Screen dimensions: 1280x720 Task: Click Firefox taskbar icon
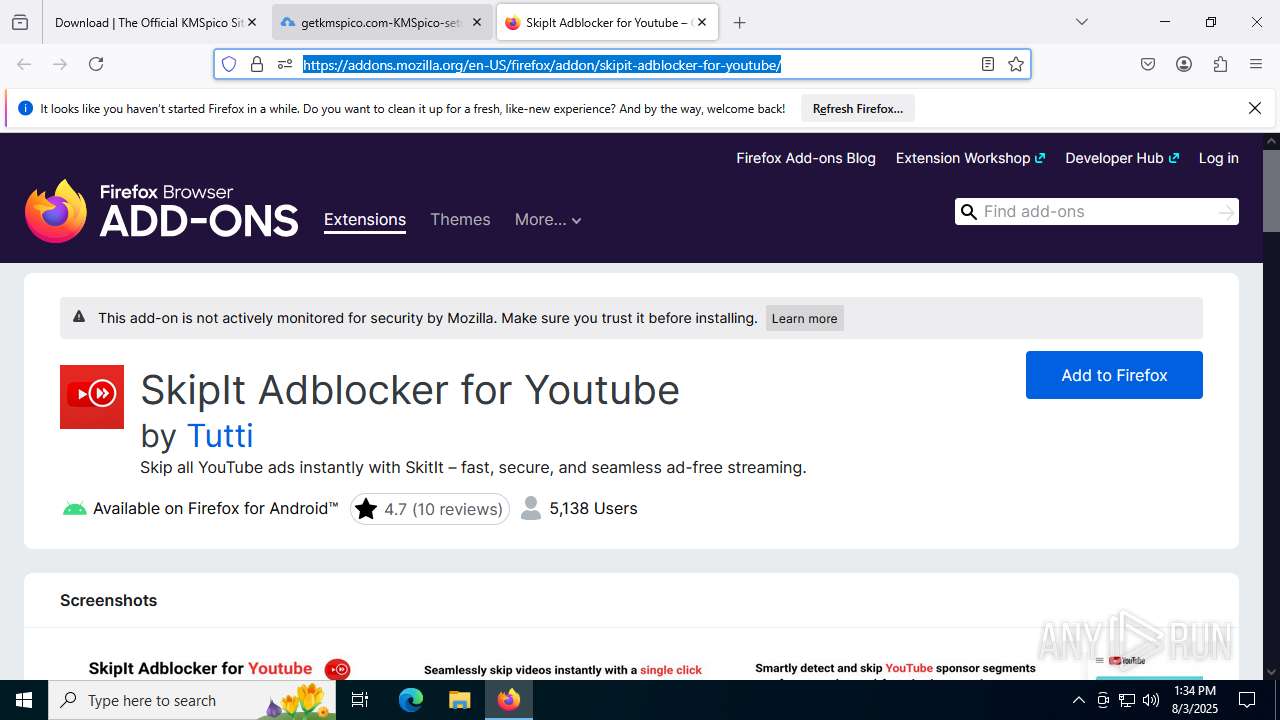click(508, 700)
